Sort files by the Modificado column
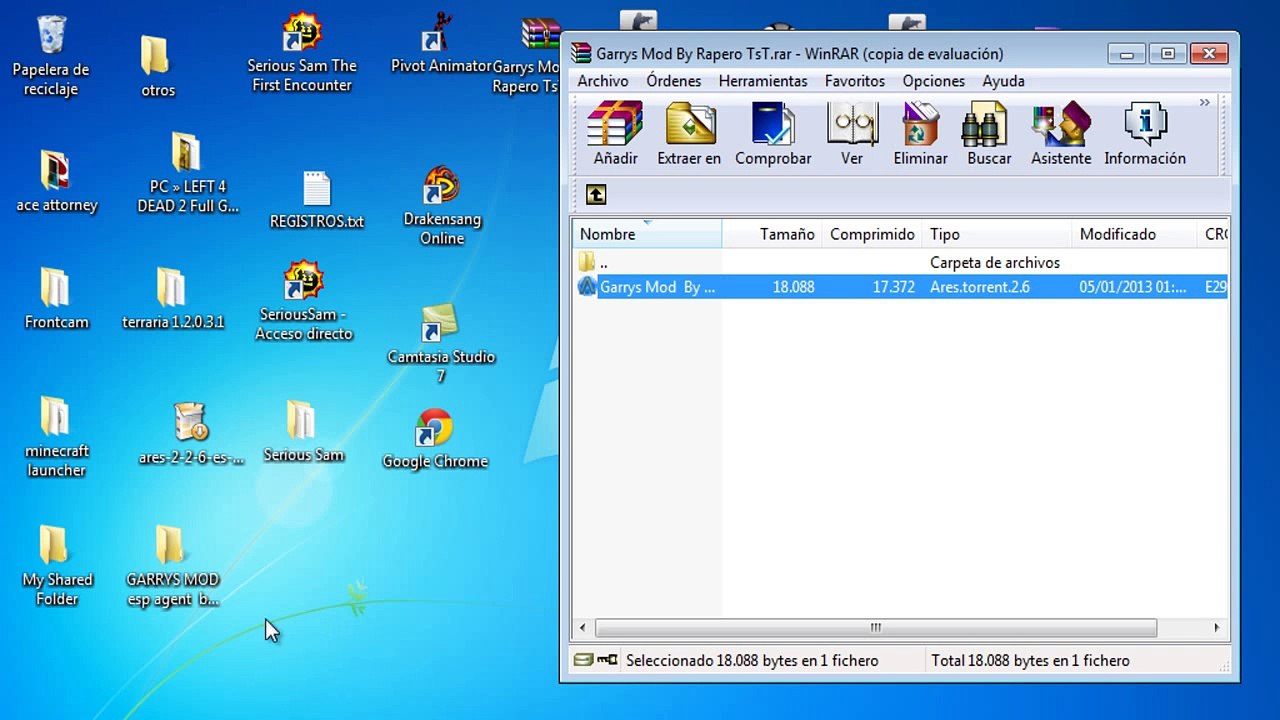 (1134, 234)
